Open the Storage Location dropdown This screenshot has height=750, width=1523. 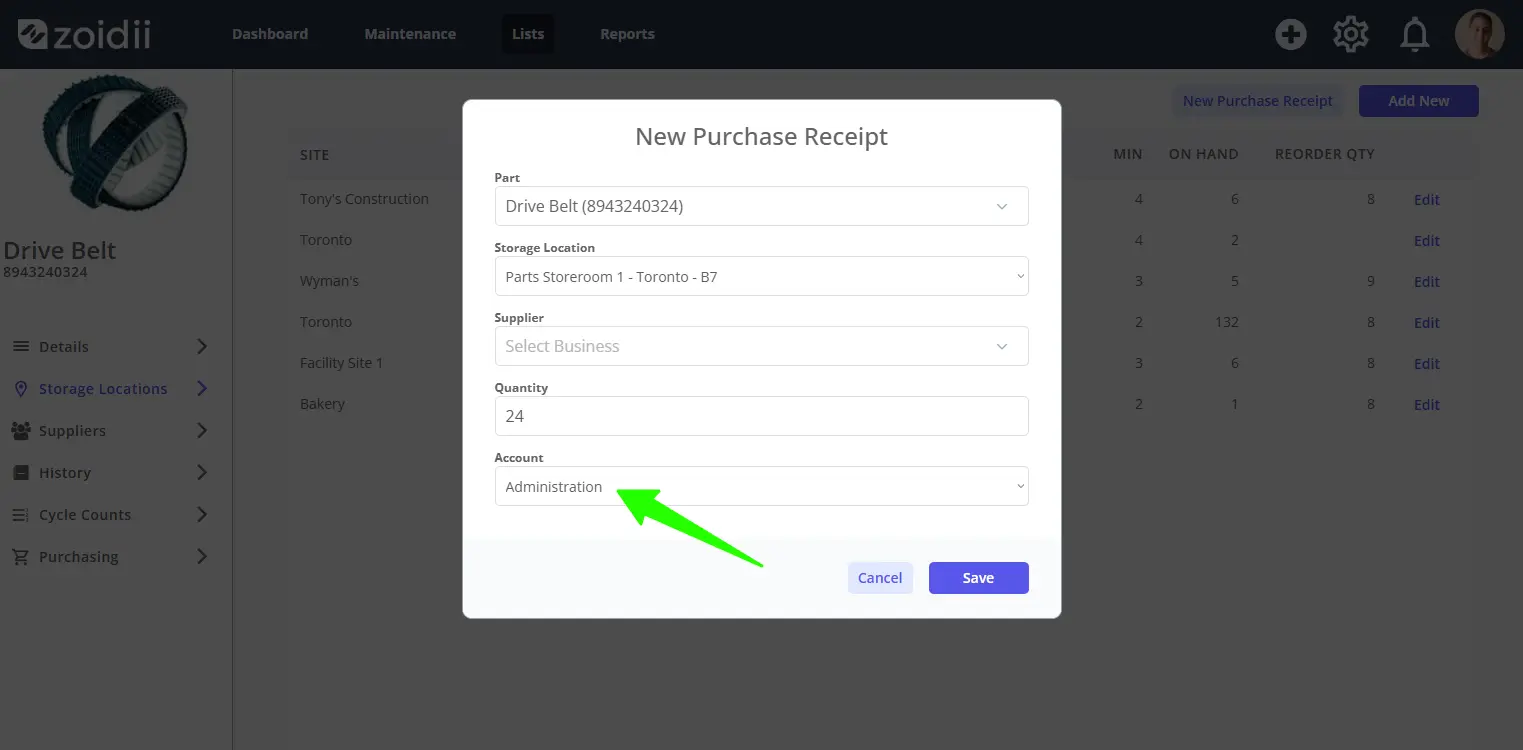(761, 276)
